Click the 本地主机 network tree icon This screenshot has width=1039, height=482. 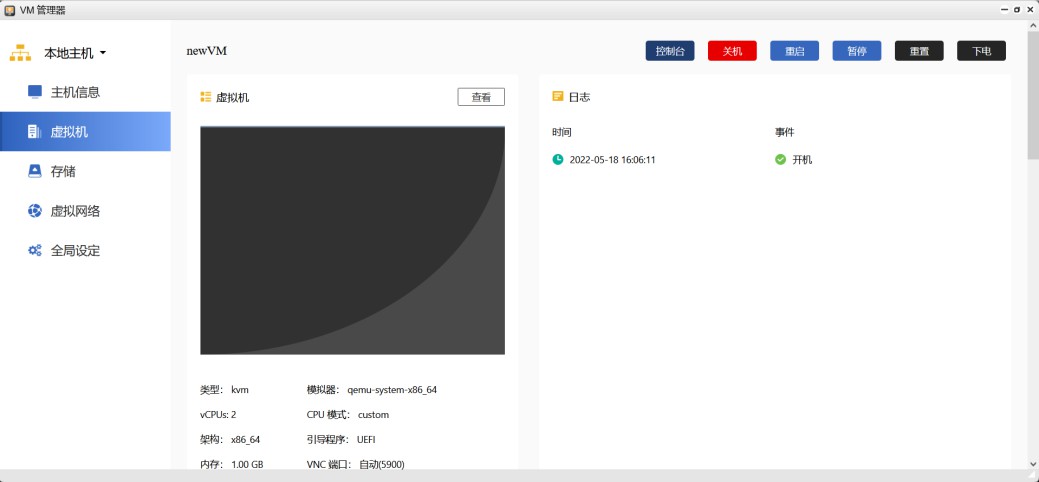[x=21, y=52]
